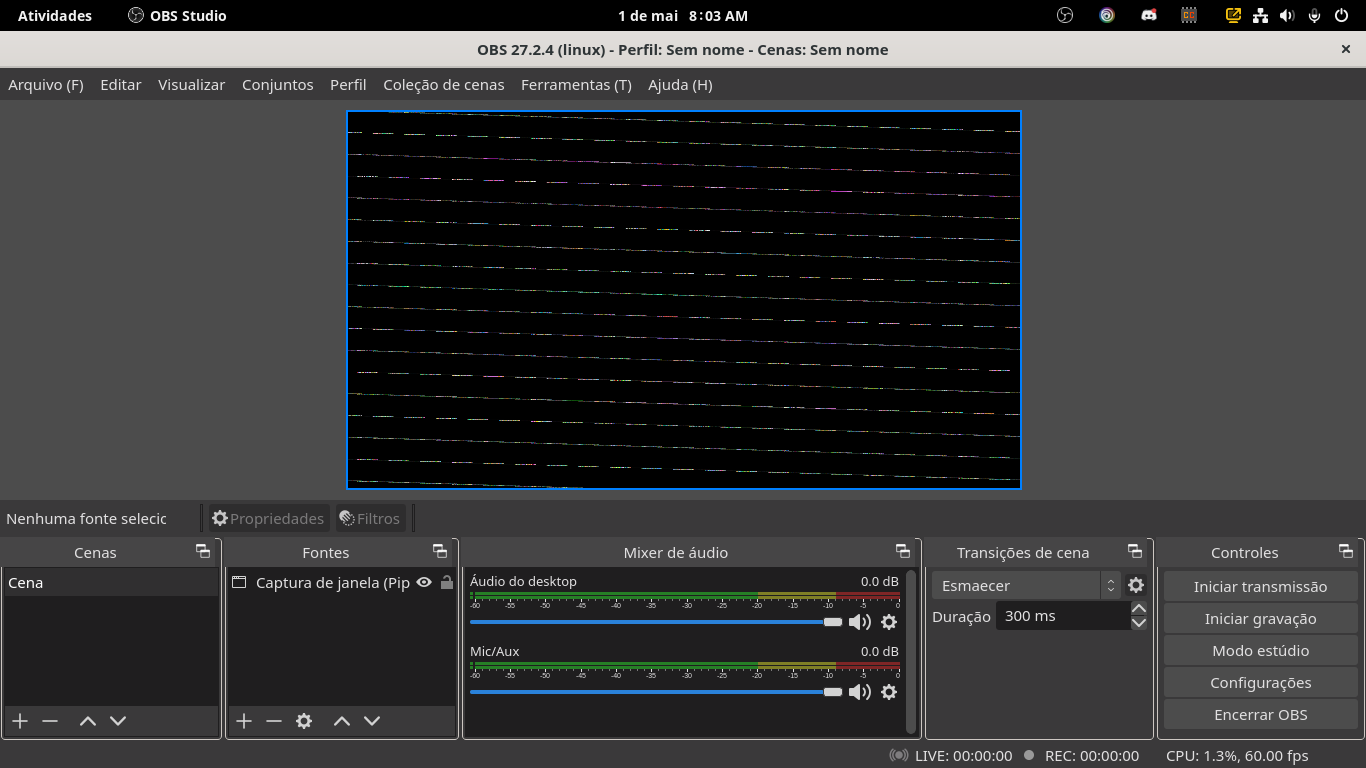Open source properties gear in Fontes panel

point(303,720)
